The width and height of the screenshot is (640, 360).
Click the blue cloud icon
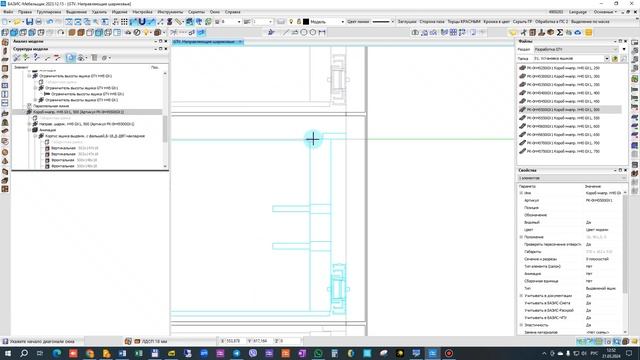click(x=578, y=32)
